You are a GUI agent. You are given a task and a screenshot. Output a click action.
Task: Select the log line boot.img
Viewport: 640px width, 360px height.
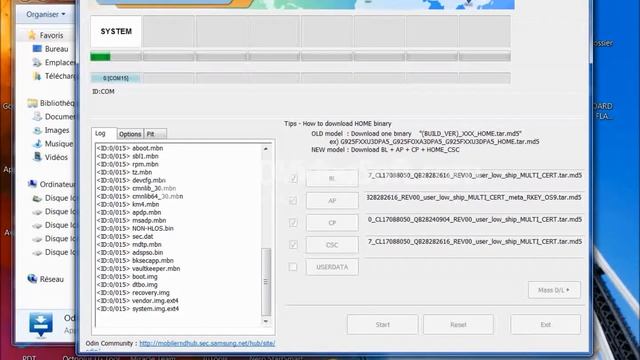(127, 276)
